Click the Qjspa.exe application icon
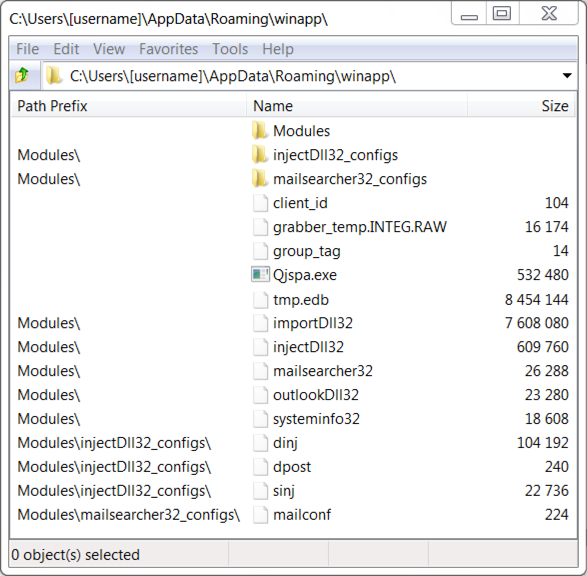Screen dimensions: 587x576 [x=260, y=274]
